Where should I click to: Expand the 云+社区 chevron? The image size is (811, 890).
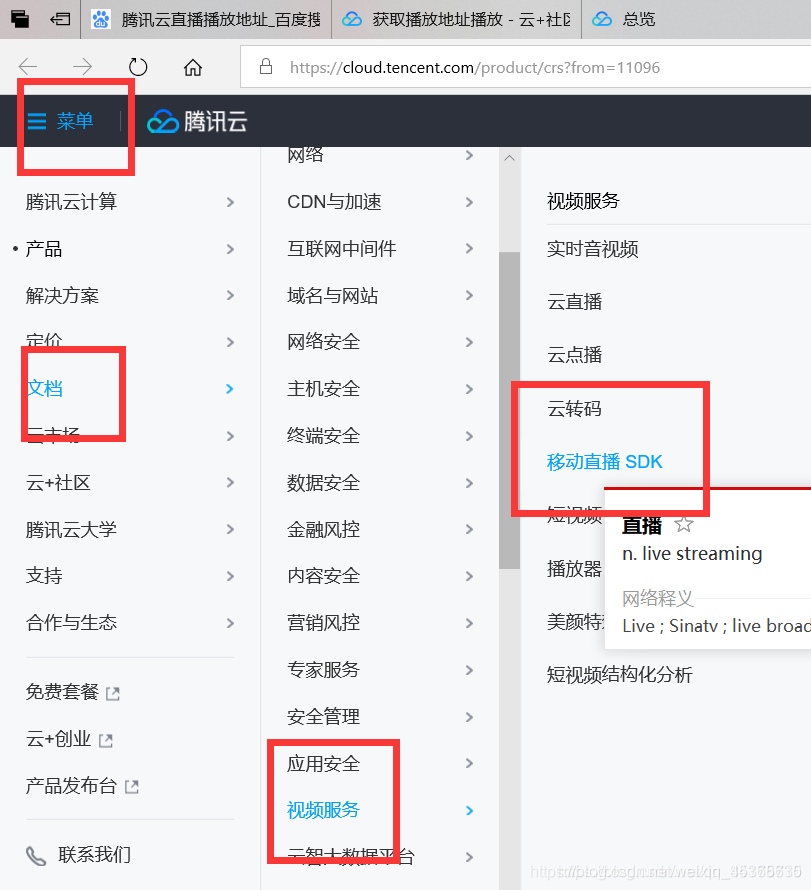[x=230, y=482]
